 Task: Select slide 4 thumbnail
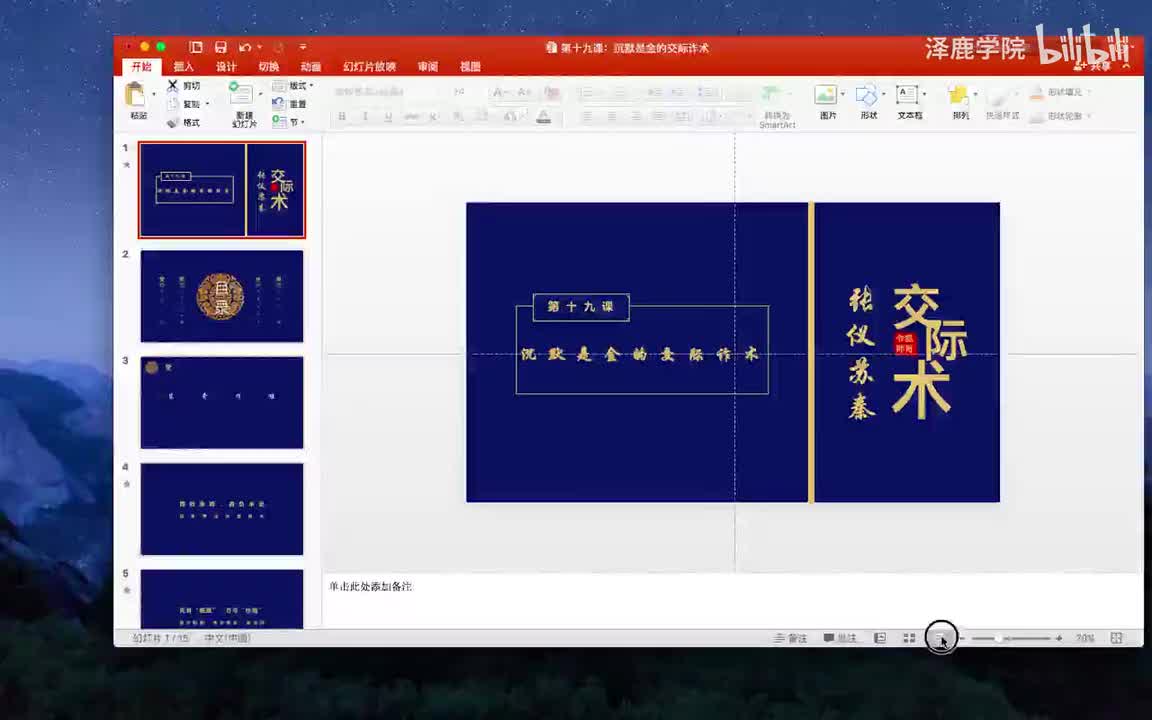pyautogui.click(x=222, y=509)
